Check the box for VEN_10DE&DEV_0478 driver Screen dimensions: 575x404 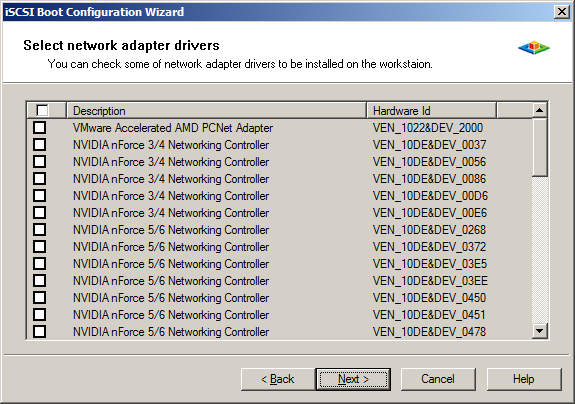(x=40, y=331)
